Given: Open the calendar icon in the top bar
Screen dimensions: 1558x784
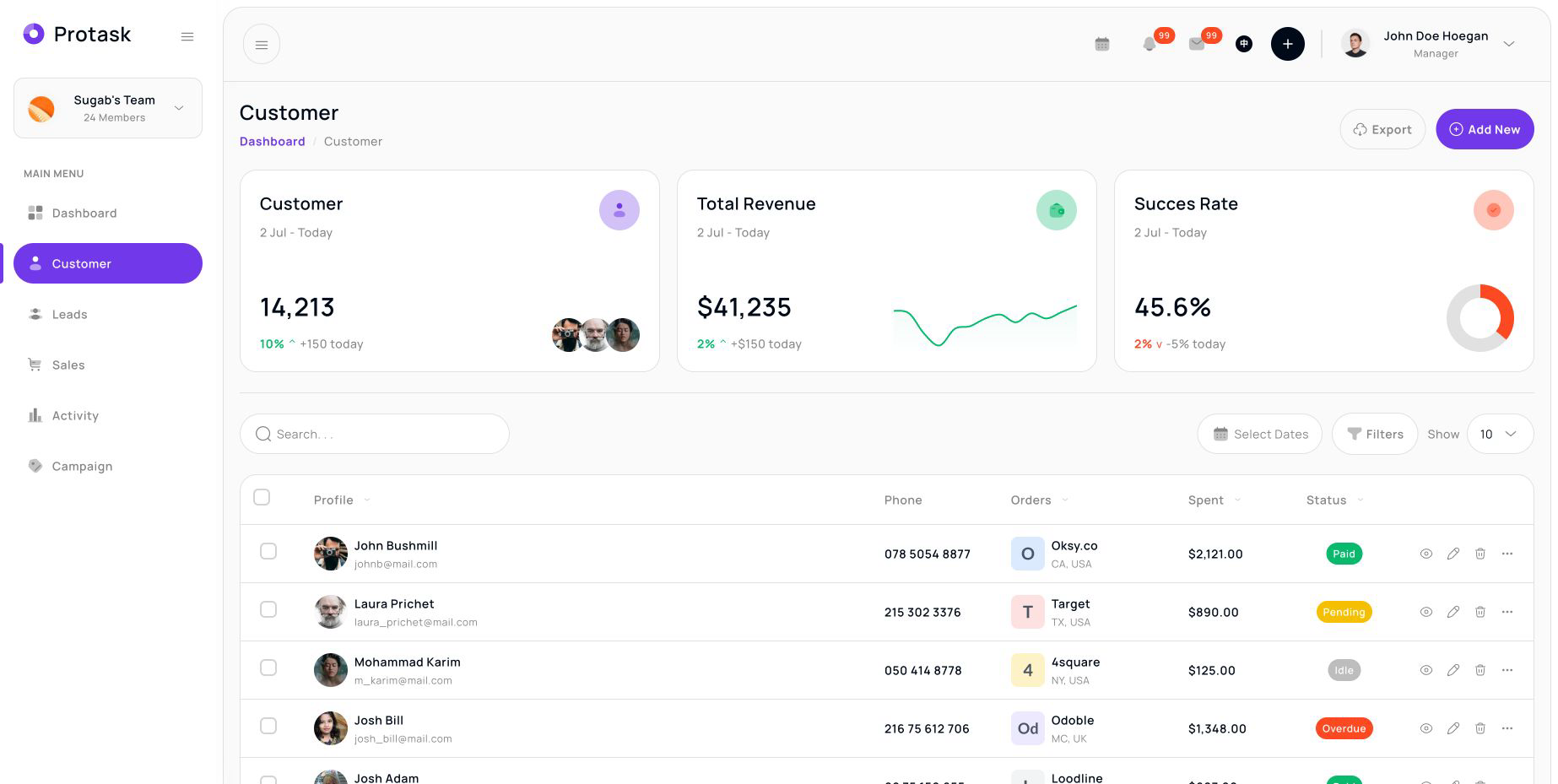Looking at the screenshot, I should point(1101,44).
